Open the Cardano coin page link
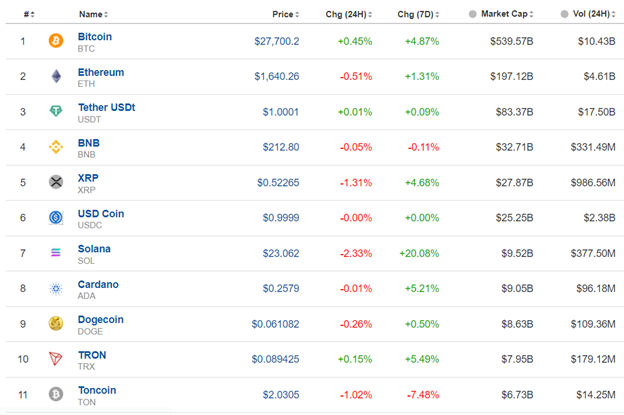Image resolution: width=624 pixels, height=415 pixels. tap(98, 284)
